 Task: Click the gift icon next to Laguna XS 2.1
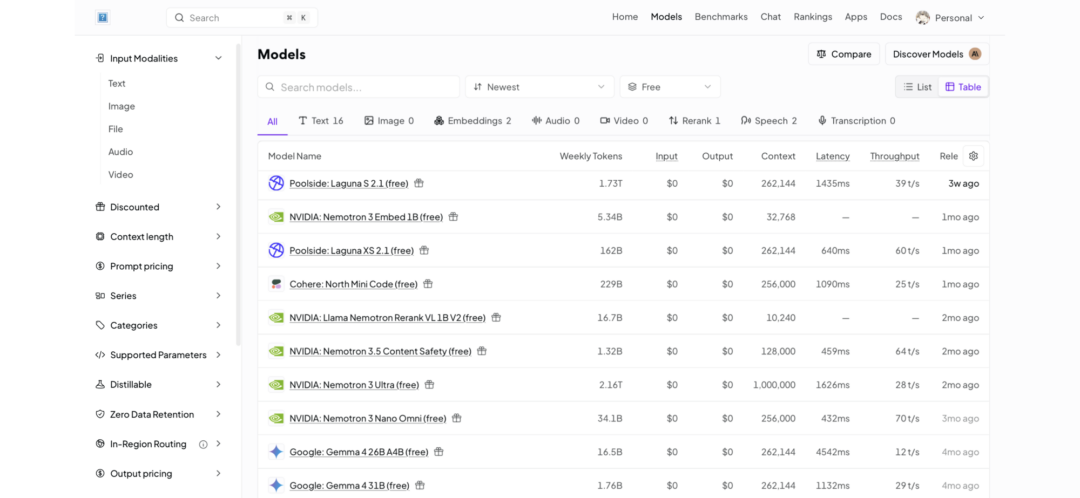[424, 251]
